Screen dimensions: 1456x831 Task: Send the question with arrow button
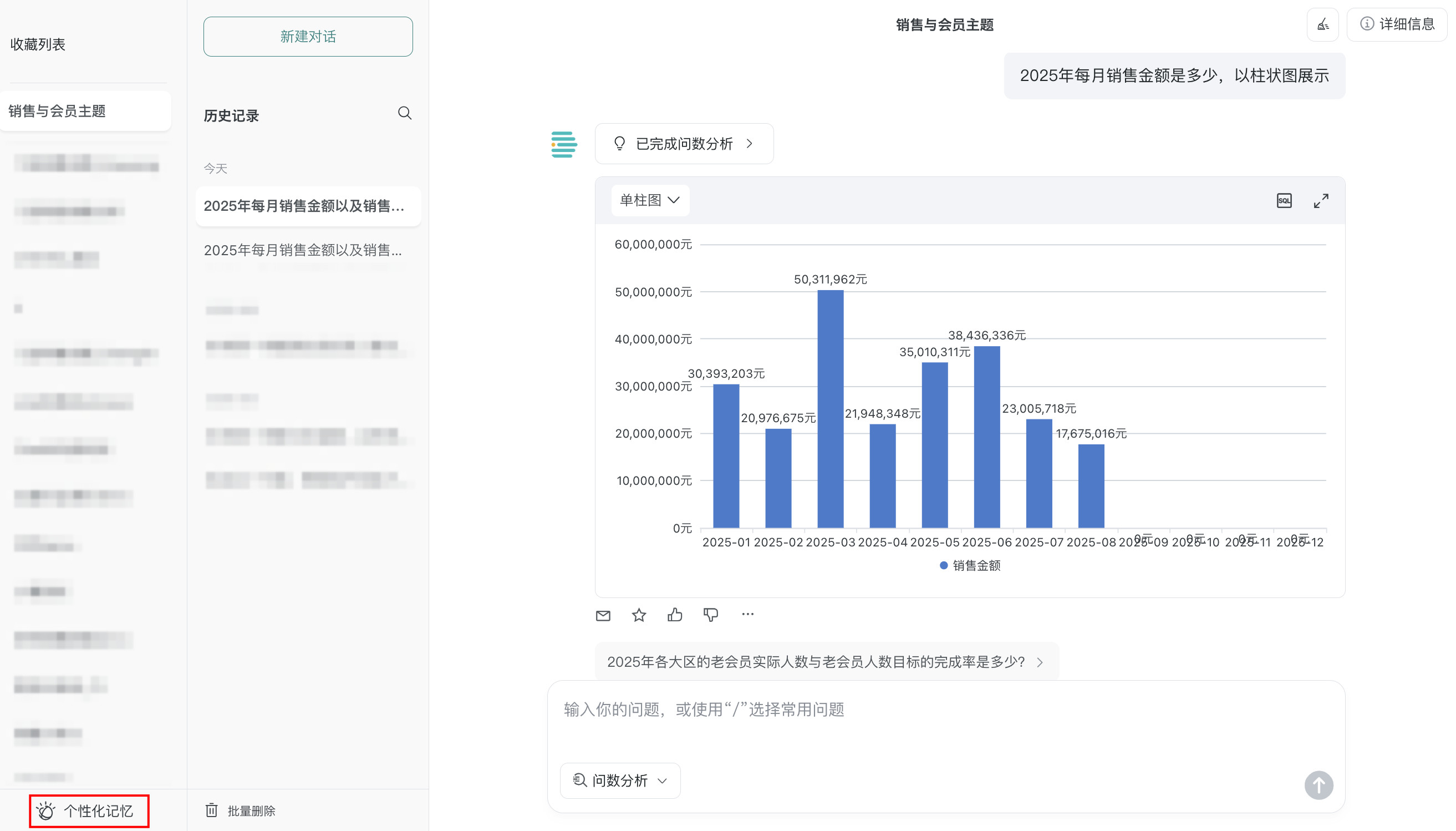[x=1318, y=786]
